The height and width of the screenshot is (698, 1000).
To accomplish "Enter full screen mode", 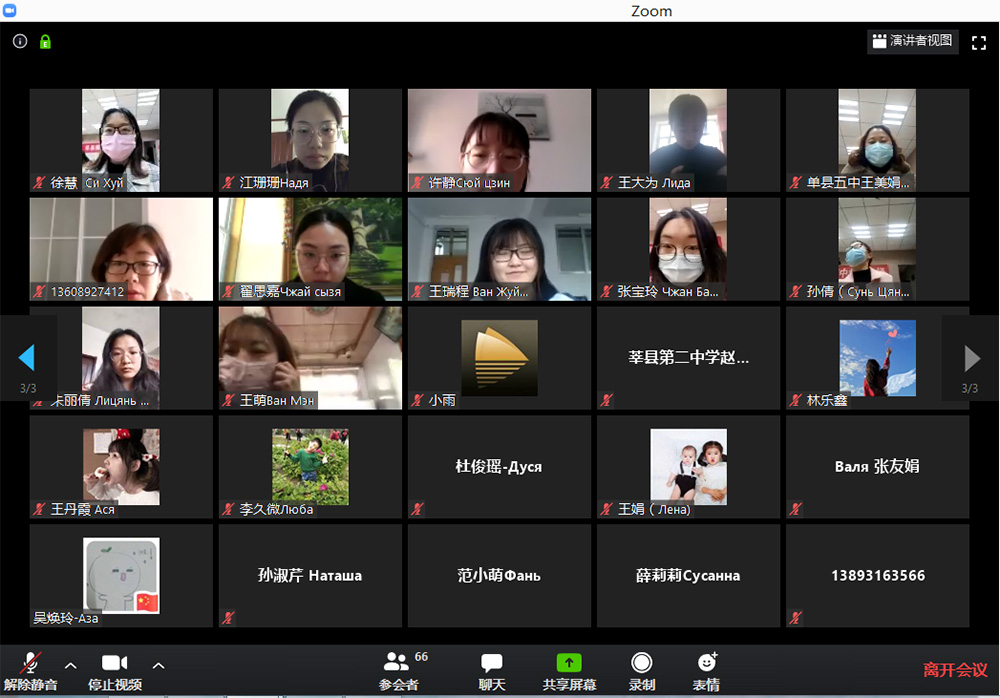I will tap(979, 42).
